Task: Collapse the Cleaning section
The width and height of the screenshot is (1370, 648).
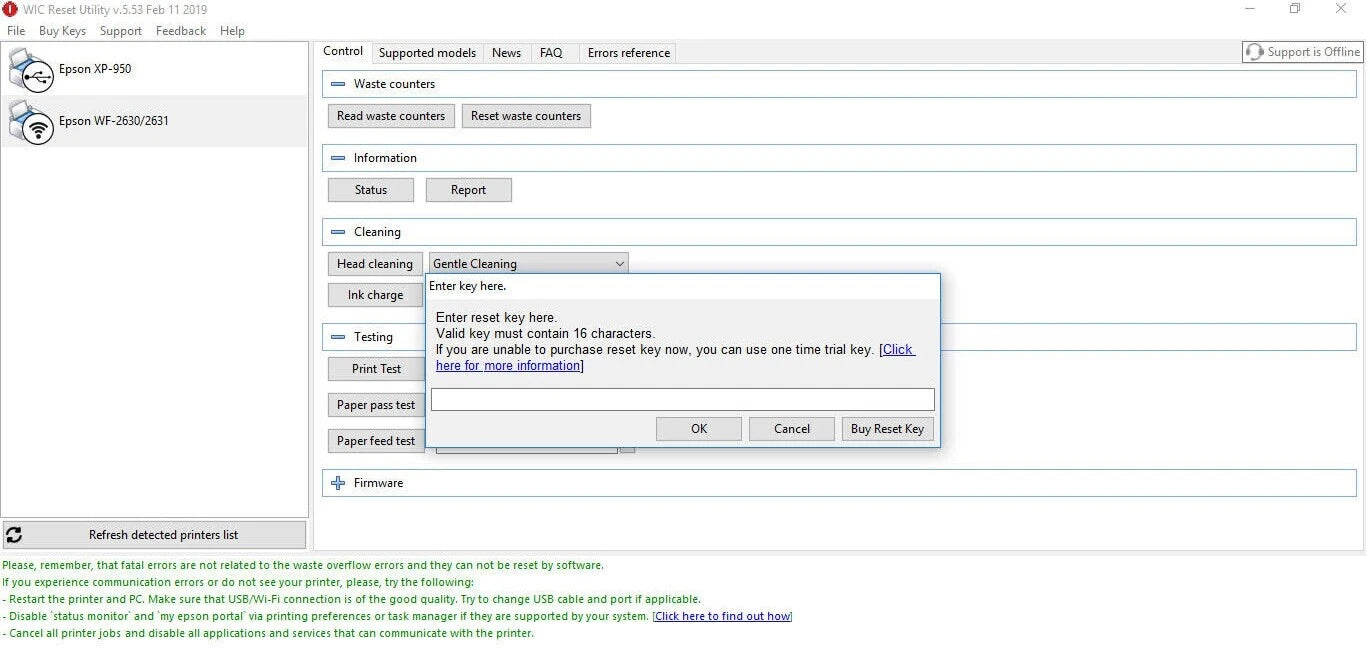Action: 338,232
